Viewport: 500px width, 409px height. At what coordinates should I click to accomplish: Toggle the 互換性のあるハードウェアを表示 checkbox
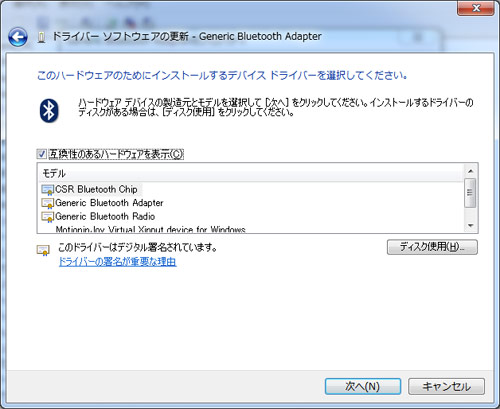click(x=41, y=154)
